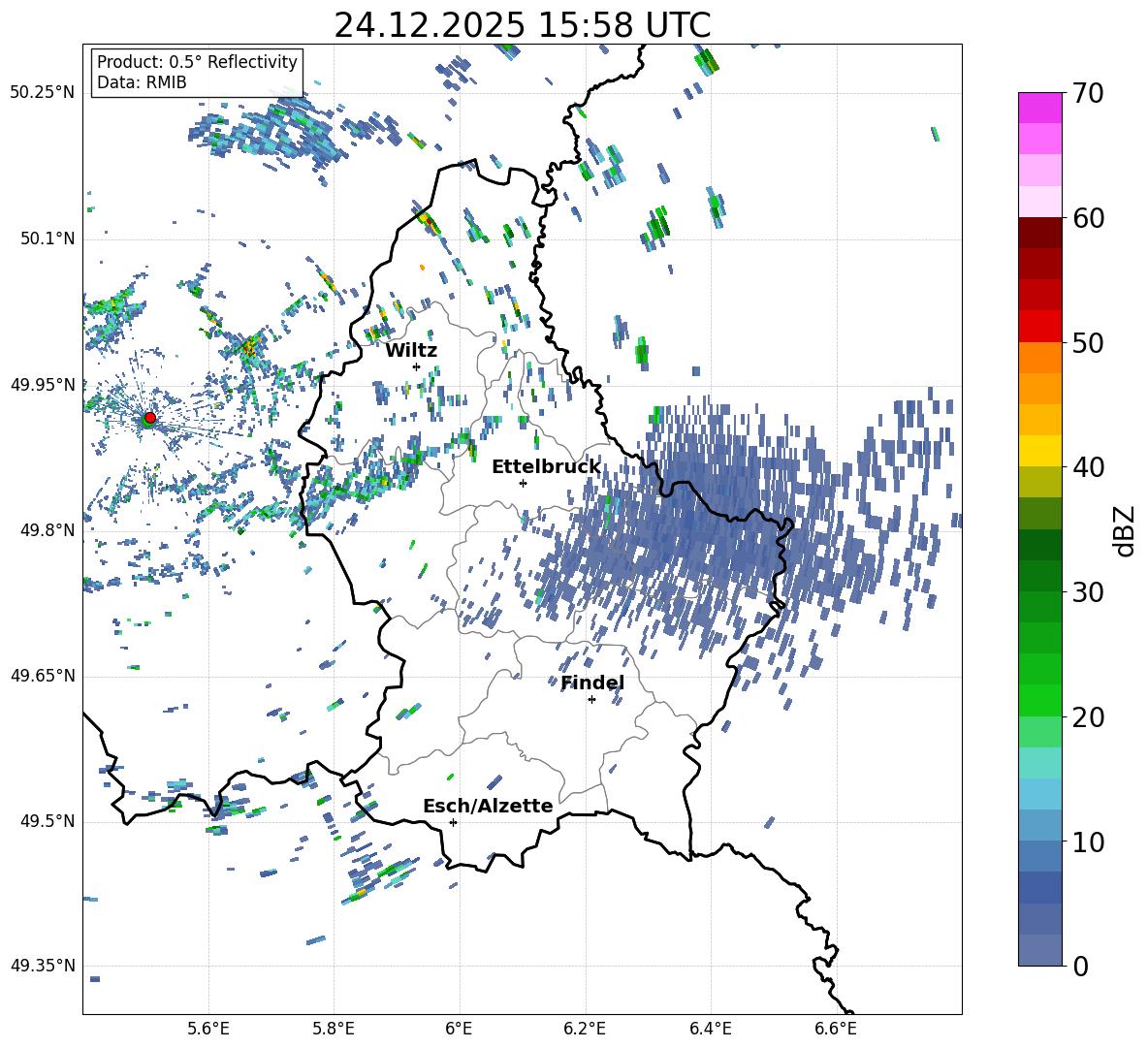Viewport: 1148px width, 1048px height.
Task: Pick the olive colorbar segment below 40
Action: coord(1039,482)
